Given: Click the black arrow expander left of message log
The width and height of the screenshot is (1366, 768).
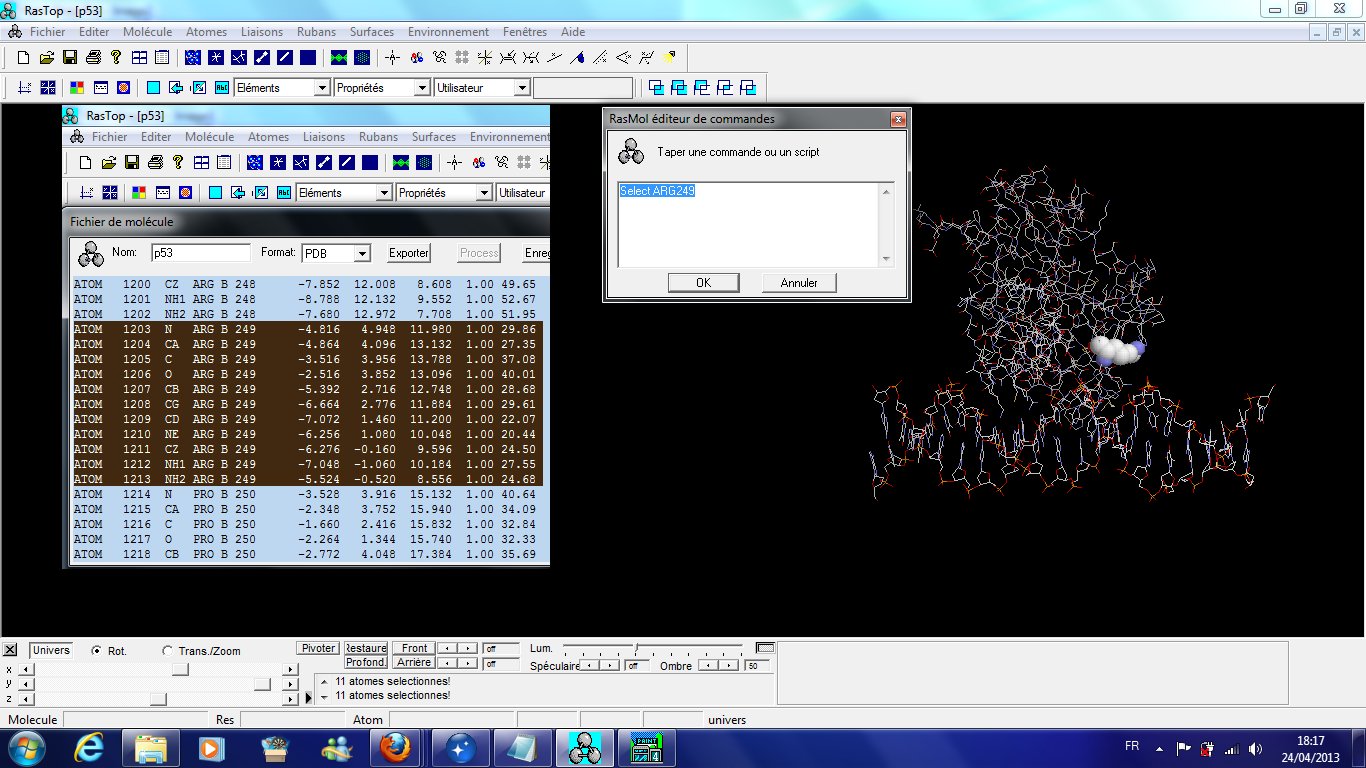Looking at the screenshot, I should pyautogui.click(x=308, y=697).
